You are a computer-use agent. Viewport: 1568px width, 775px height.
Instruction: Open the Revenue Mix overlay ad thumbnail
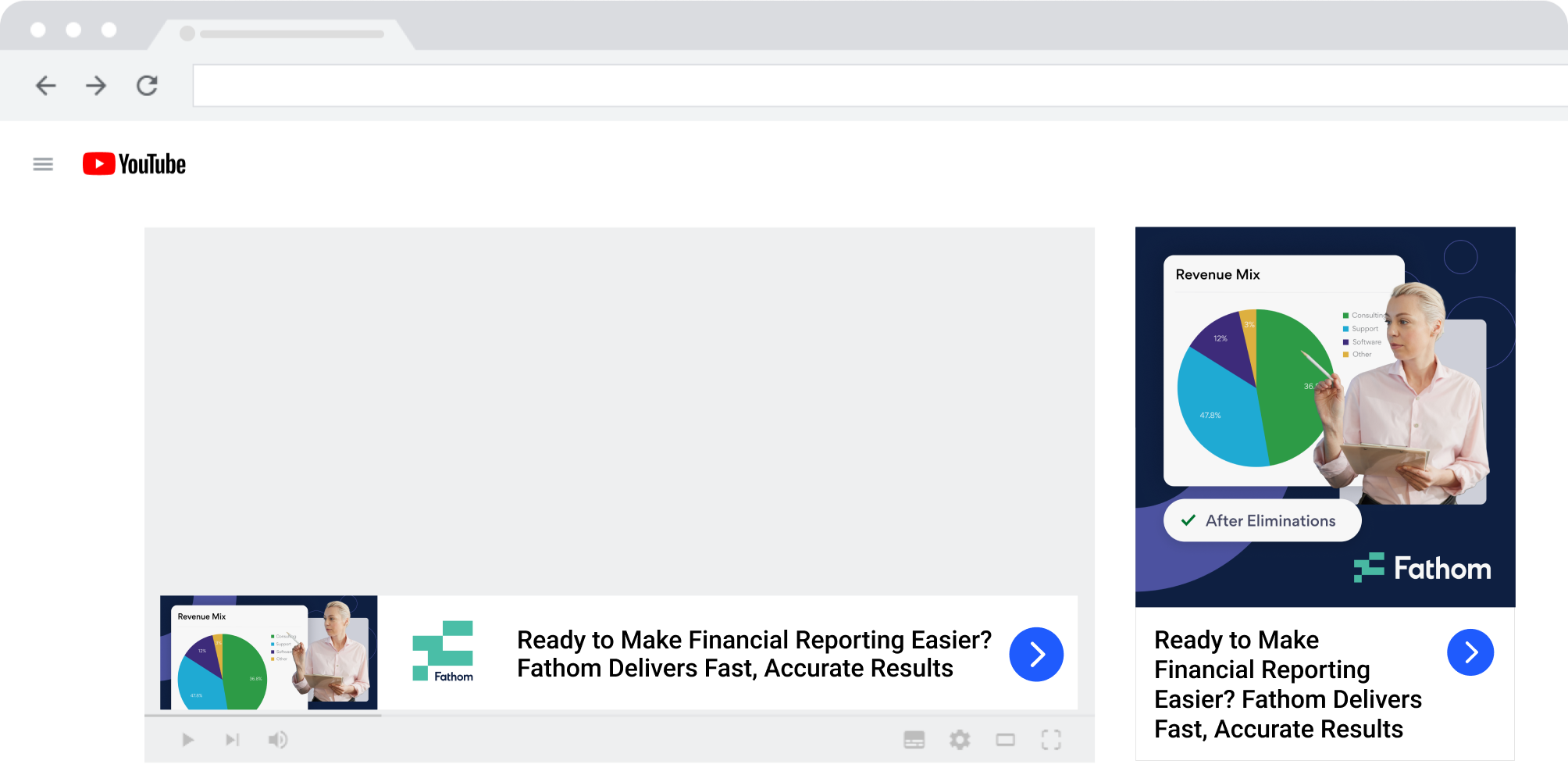(x=269, y=653)
